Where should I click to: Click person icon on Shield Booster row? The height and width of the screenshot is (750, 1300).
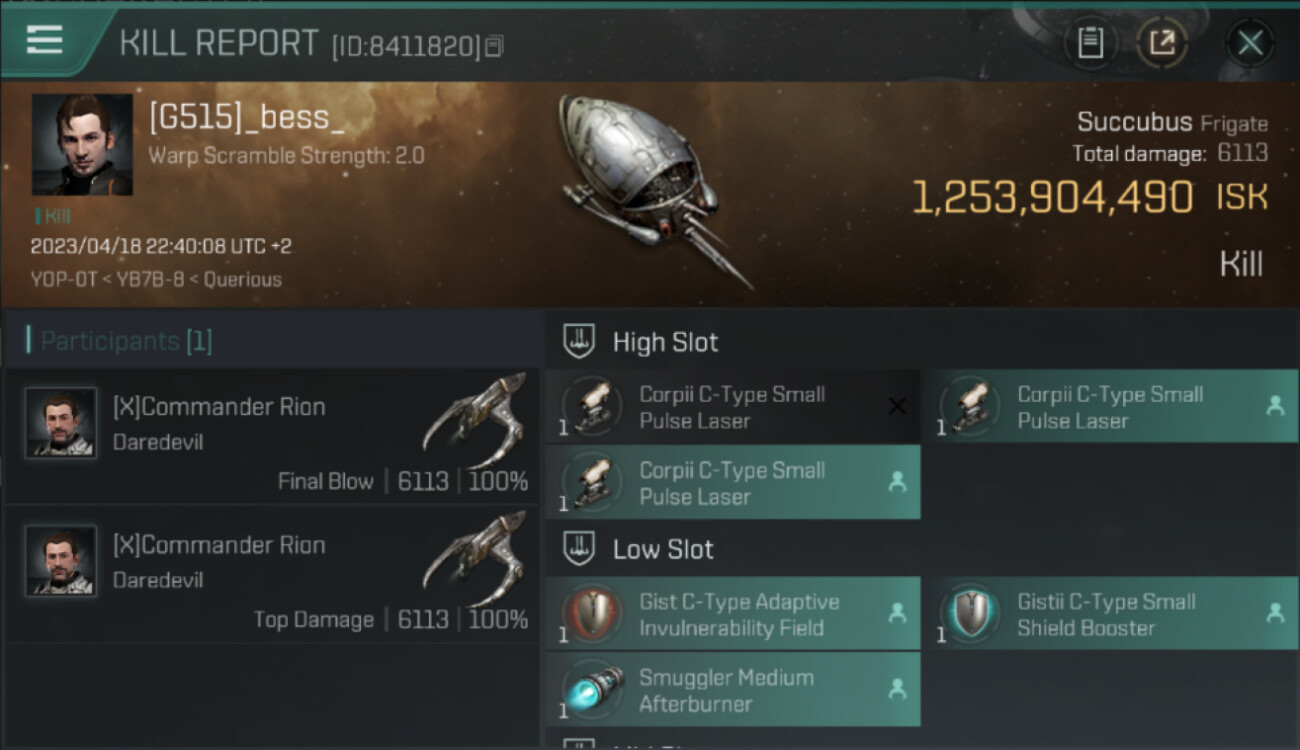click(x=1275, y=613)
